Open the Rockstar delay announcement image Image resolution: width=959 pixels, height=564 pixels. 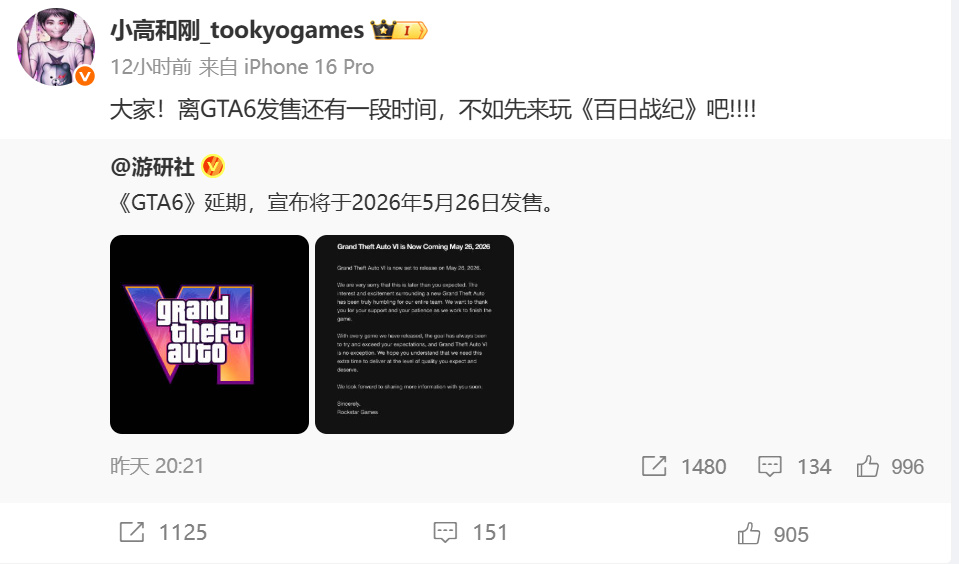tap(414, 335)
